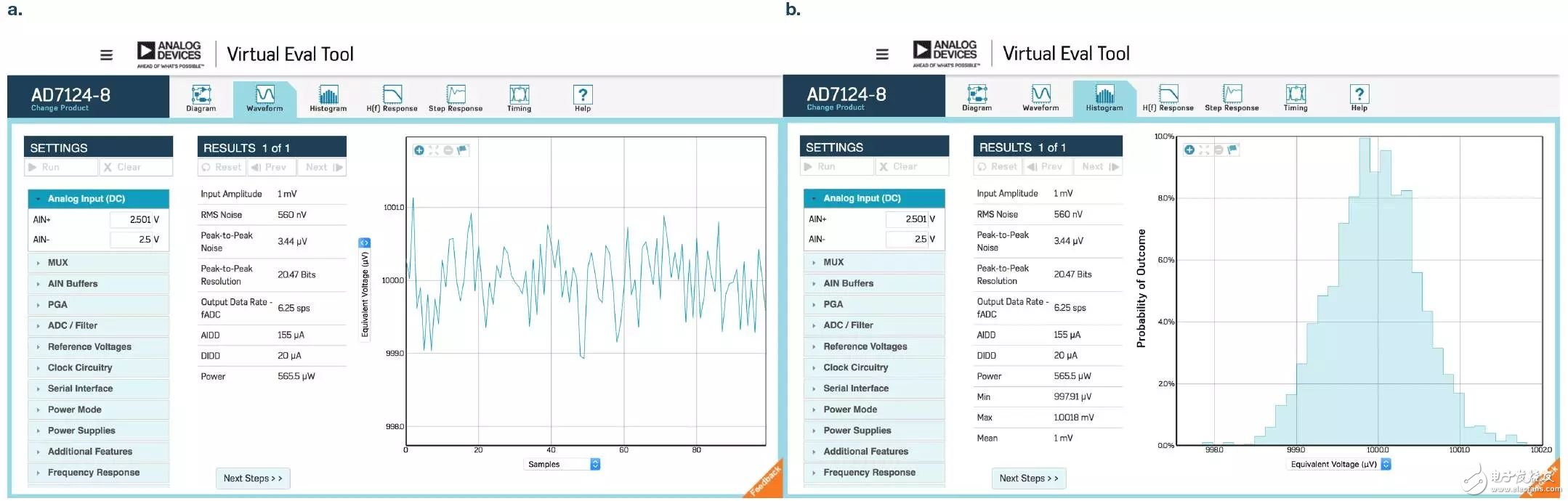Click Next Steps button in left panel a
1568x501 pixels.
tap(253, 478)
